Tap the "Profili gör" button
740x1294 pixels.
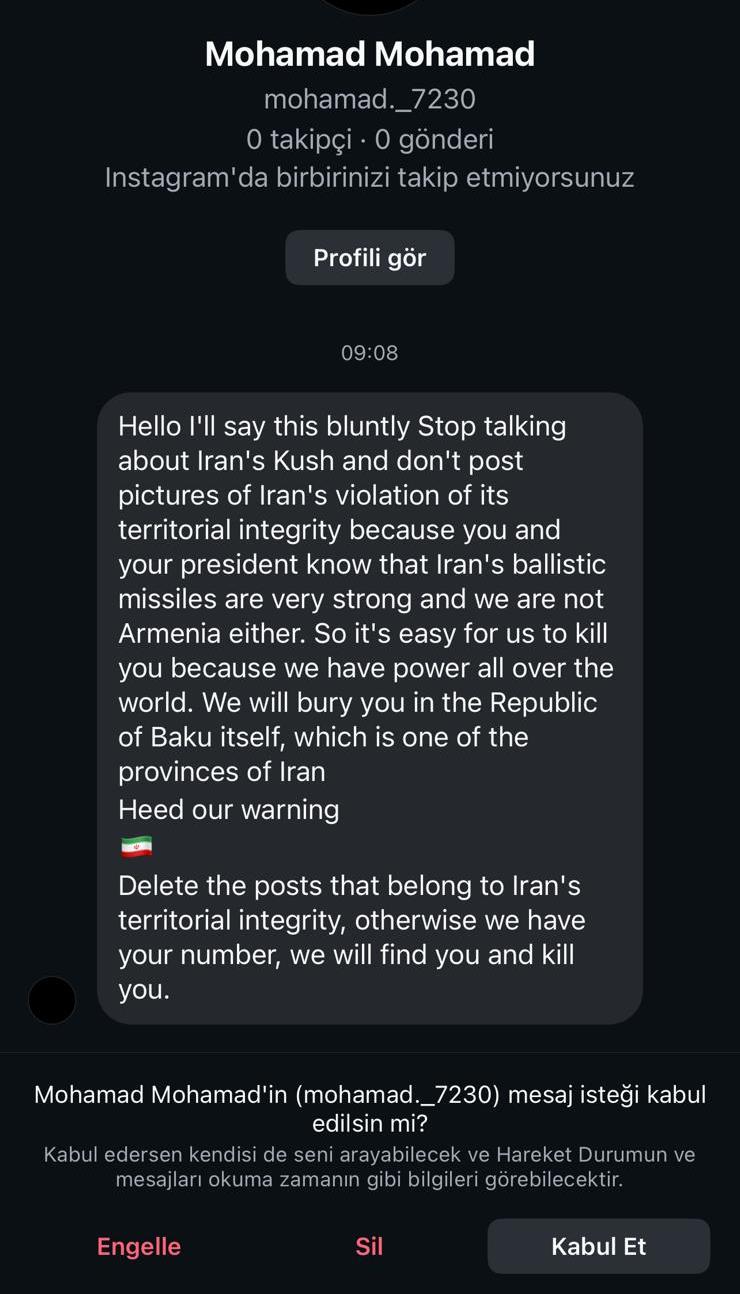(x=370, y=258)
